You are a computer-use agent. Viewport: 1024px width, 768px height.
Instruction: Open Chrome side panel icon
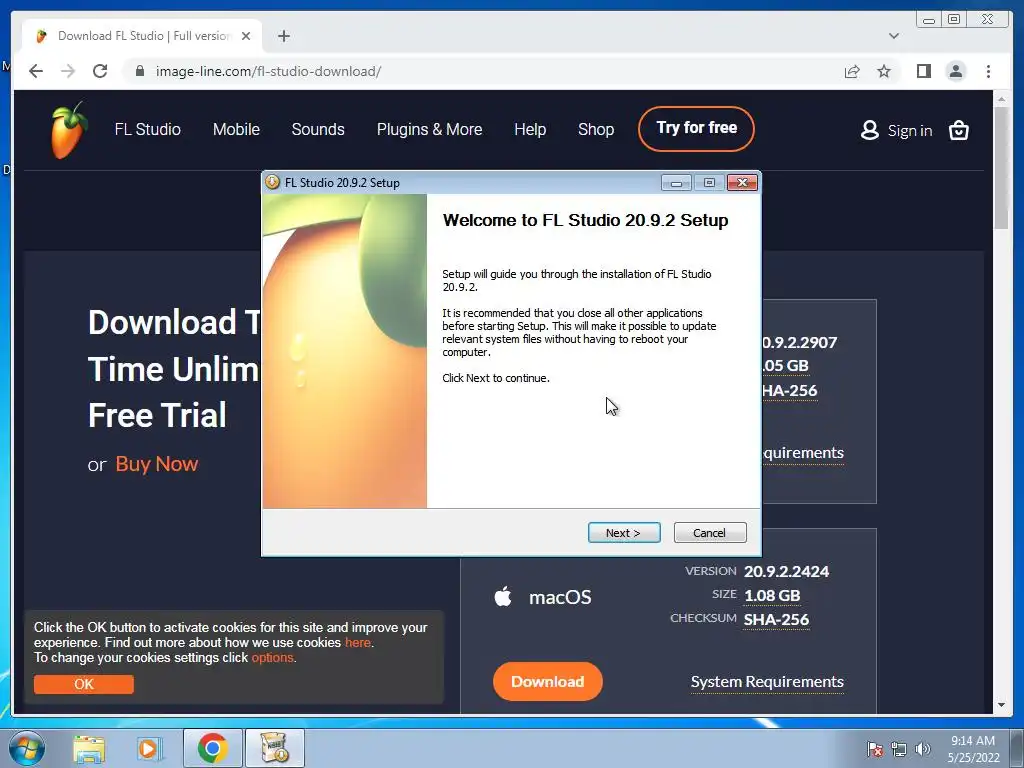923,71
